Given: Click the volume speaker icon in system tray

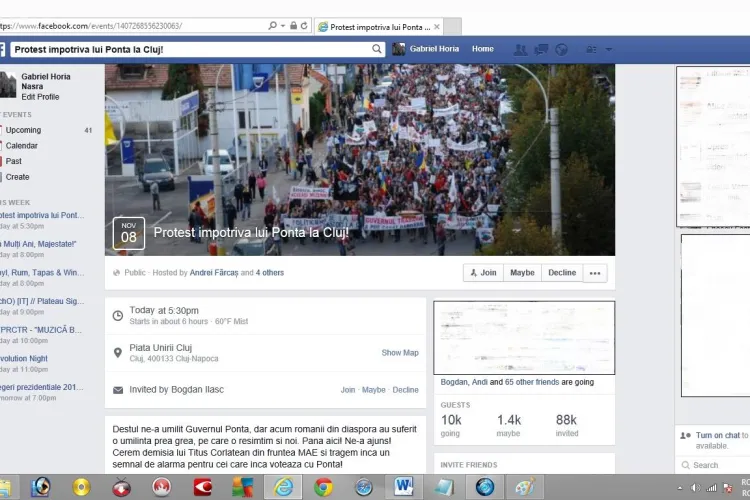Looking at the screenshot, I should tap(695, 488).
